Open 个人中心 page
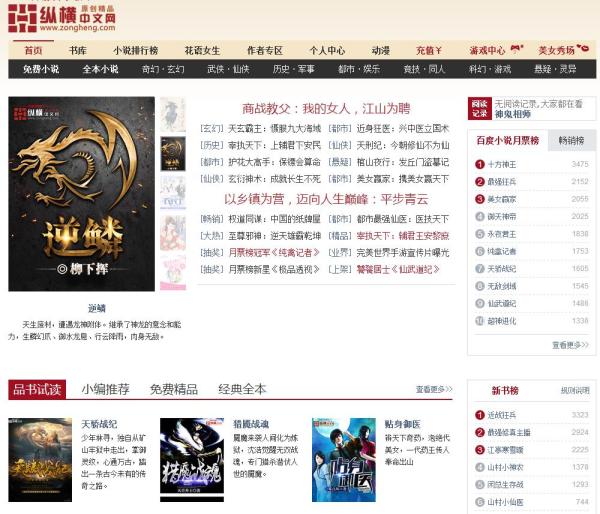This screenshot has height=514, width=600. (327, 51)
